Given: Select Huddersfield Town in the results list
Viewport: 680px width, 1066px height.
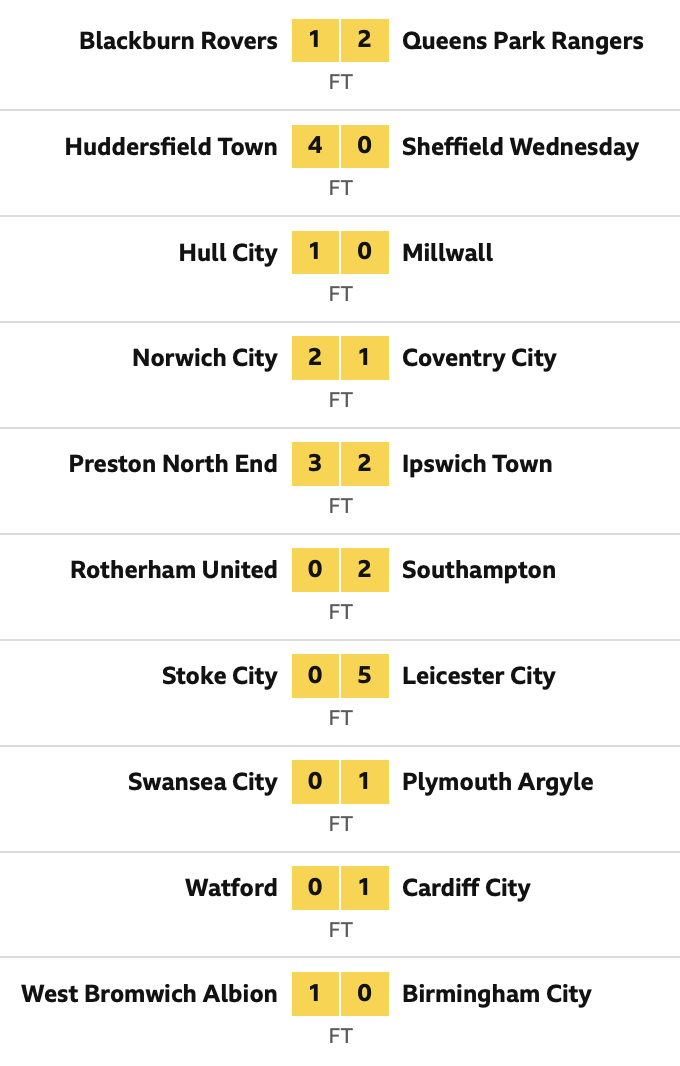Looking at the screenshot, I should [x=171, y=147].
